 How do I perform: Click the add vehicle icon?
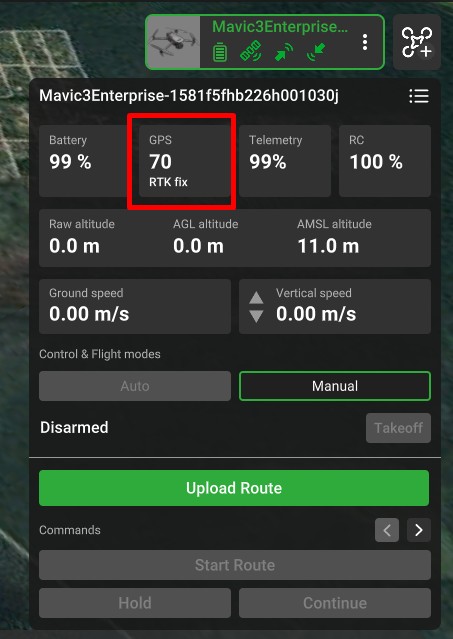(417, 42)
